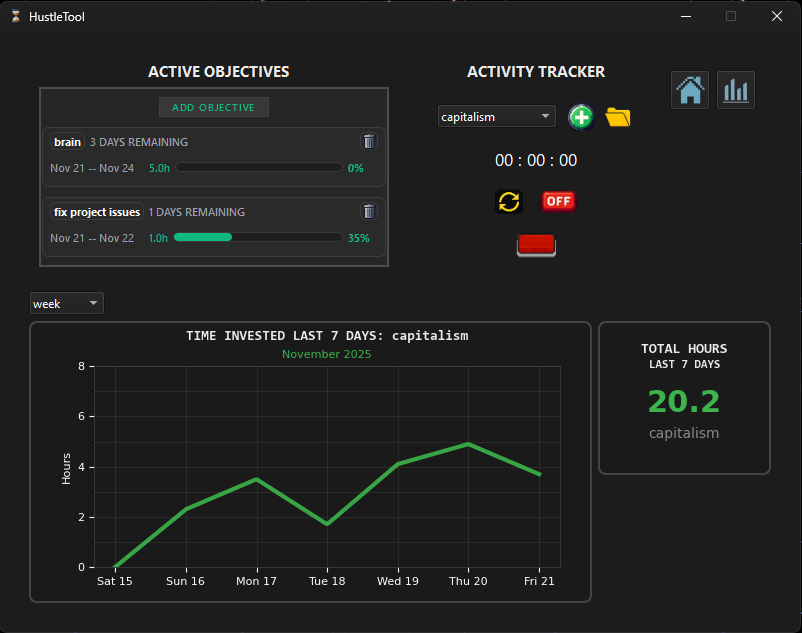
Task: Click the Tue 18 axis label
Action: coord(327,581)
